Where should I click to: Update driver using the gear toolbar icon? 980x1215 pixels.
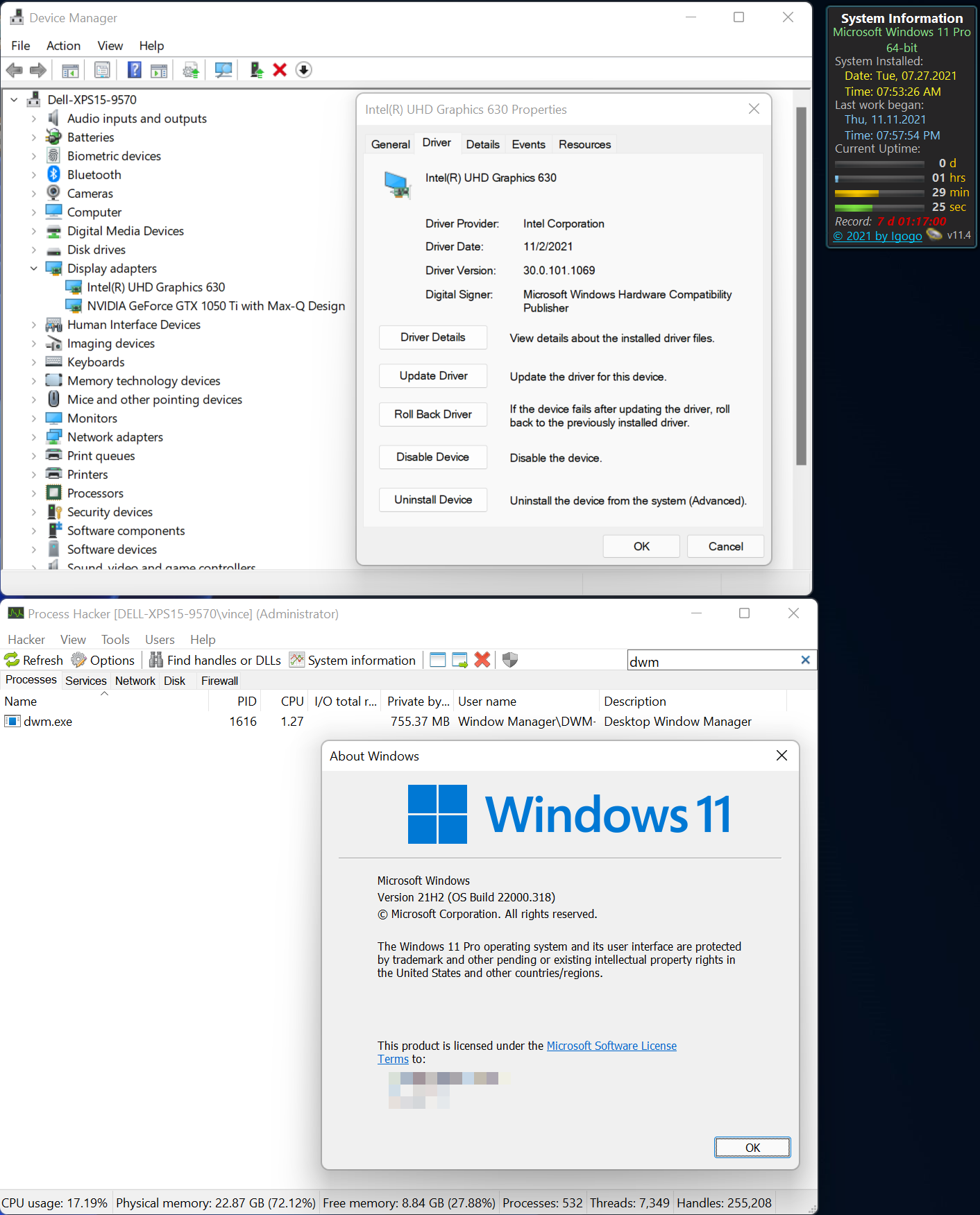(191, 70)
